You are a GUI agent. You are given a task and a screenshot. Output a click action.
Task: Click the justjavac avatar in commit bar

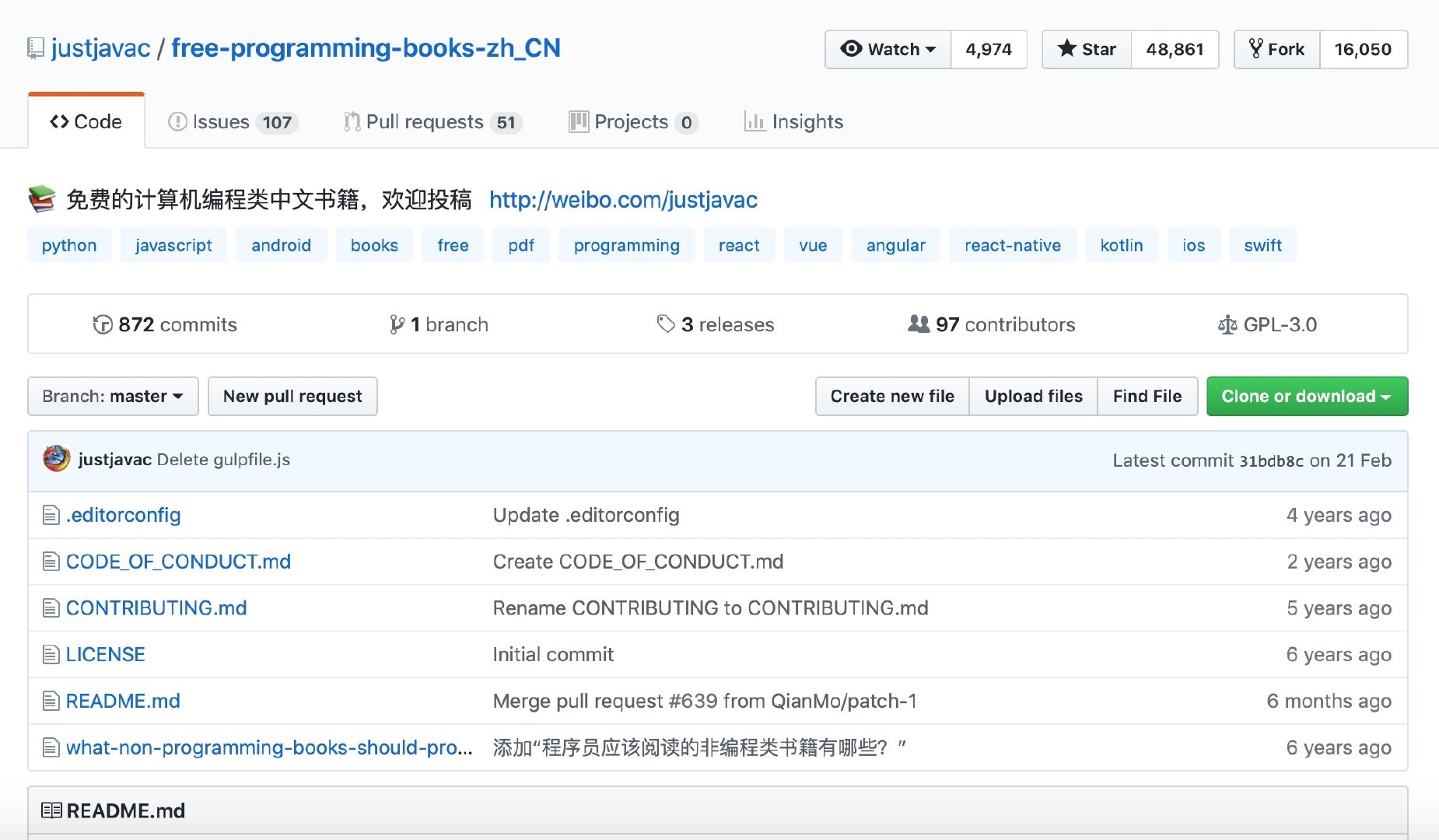tap(57, 459)
